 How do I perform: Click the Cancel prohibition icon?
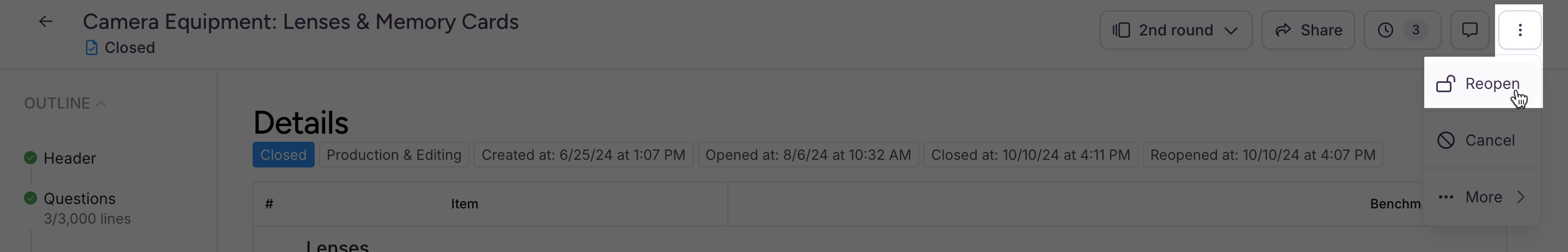[1445, 140]
